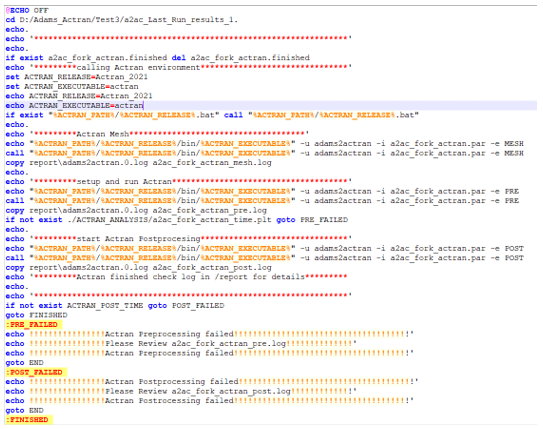Click the 'Actran Mesh' echo line
This screenshot has width=543, height=429.
click(157, 134)
